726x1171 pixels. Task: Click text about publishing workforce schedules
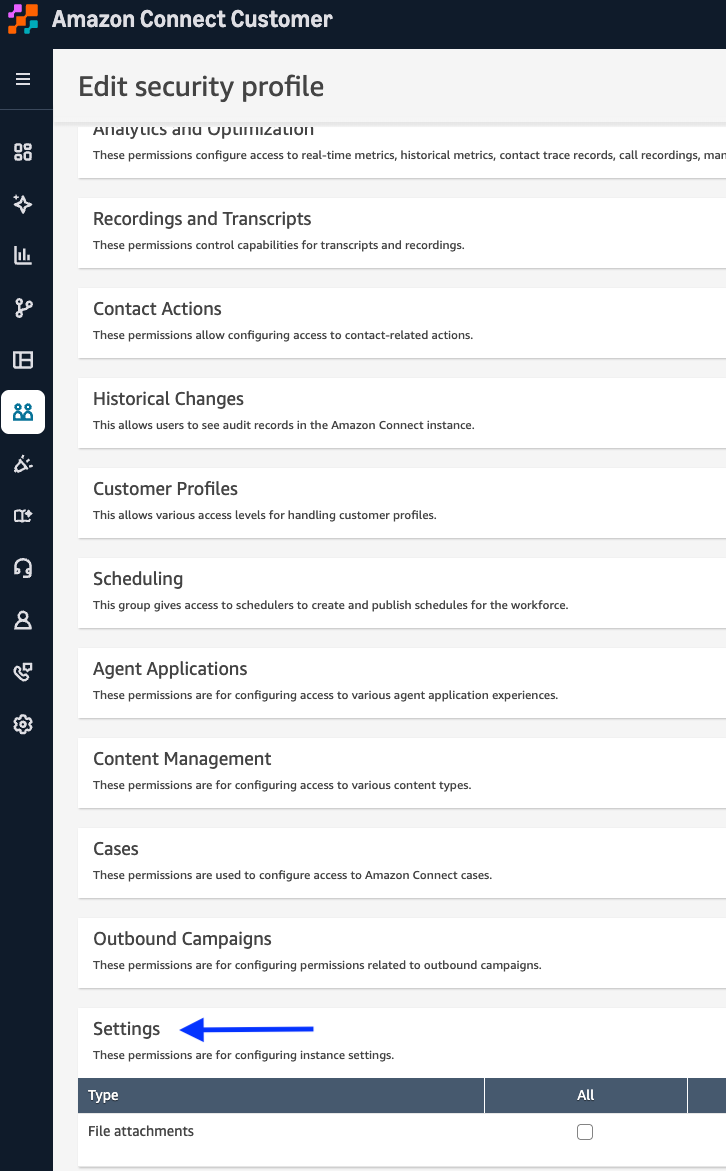point(330,605)
